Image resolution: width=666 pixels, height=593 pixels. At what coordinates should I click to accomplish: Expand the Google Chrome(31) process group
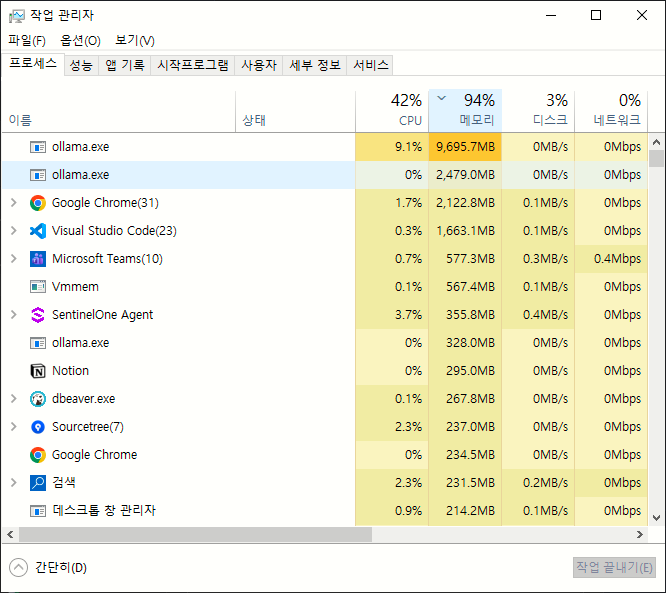pos(14,203)
